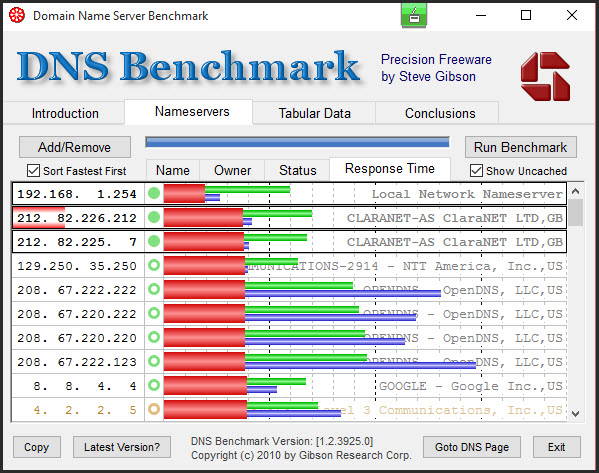The image size is (599, 473).
Task: Toggle Sort Fastest First checkbox
Action: (33, 170)
